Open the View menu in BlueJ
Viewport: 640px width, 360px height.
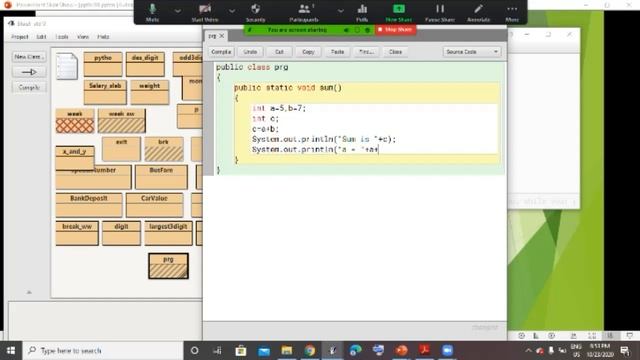click(83, 37)
